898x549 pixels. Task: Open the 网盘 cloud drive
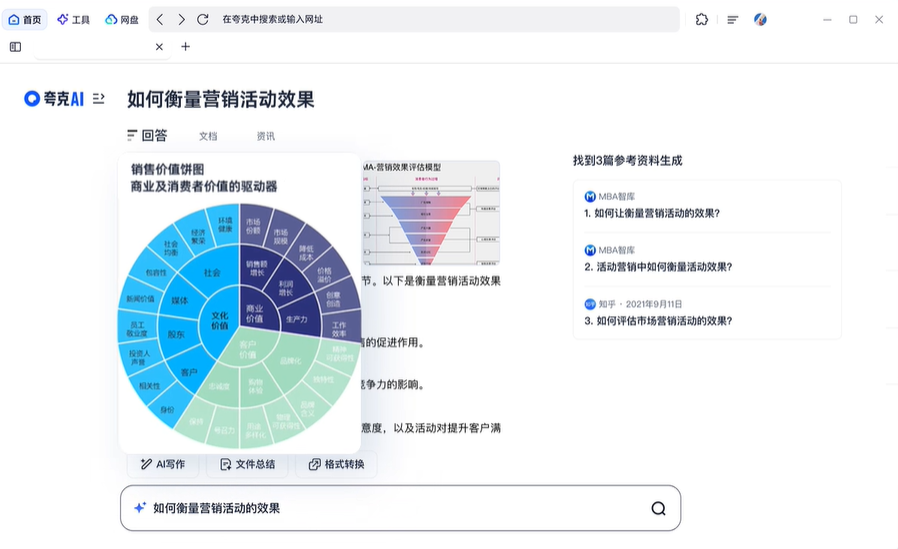pos(122,19)
